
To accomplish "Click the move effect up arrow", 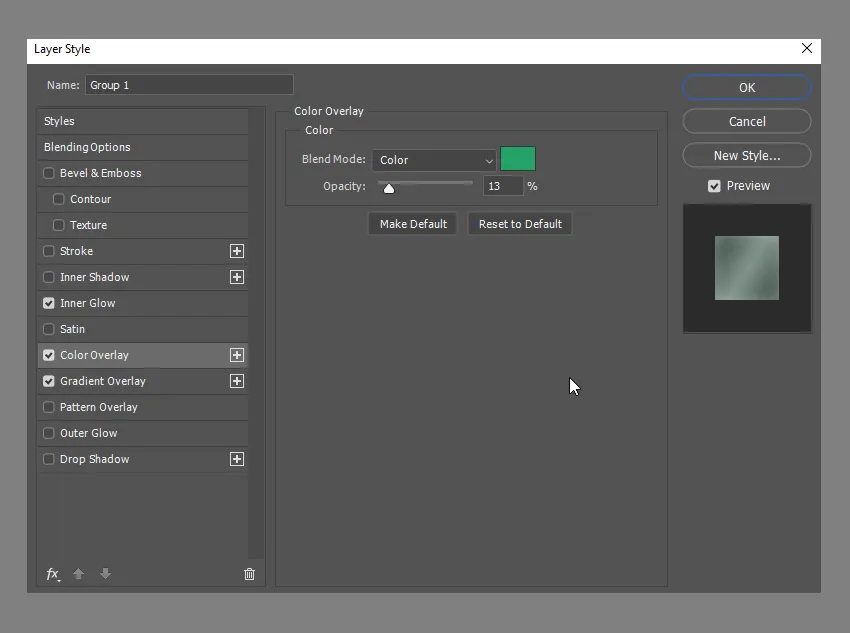I will point(79,574).
